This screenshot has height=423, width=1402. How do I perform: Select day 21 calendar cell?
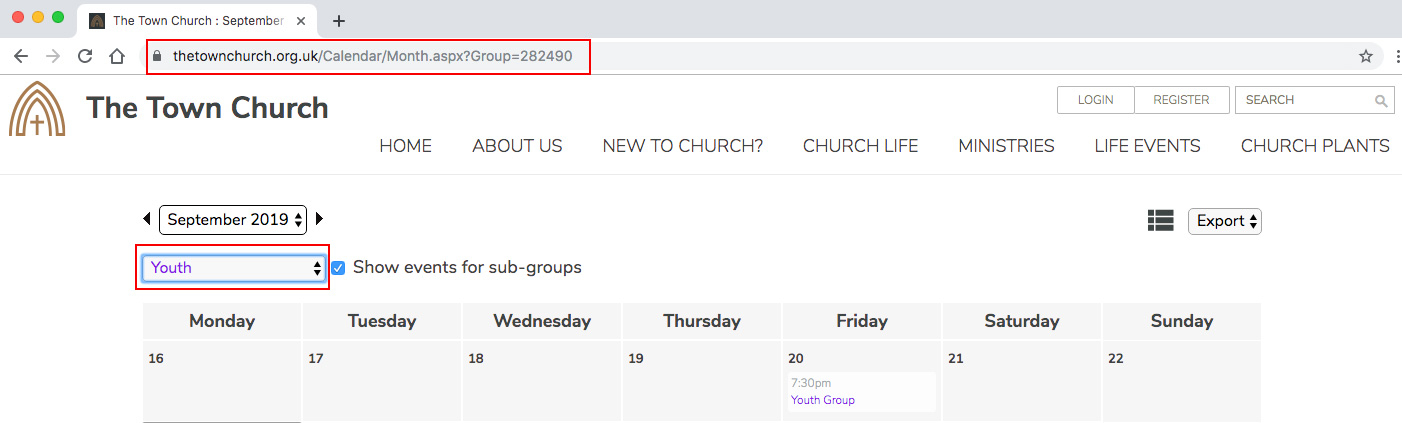point(1022,382)
